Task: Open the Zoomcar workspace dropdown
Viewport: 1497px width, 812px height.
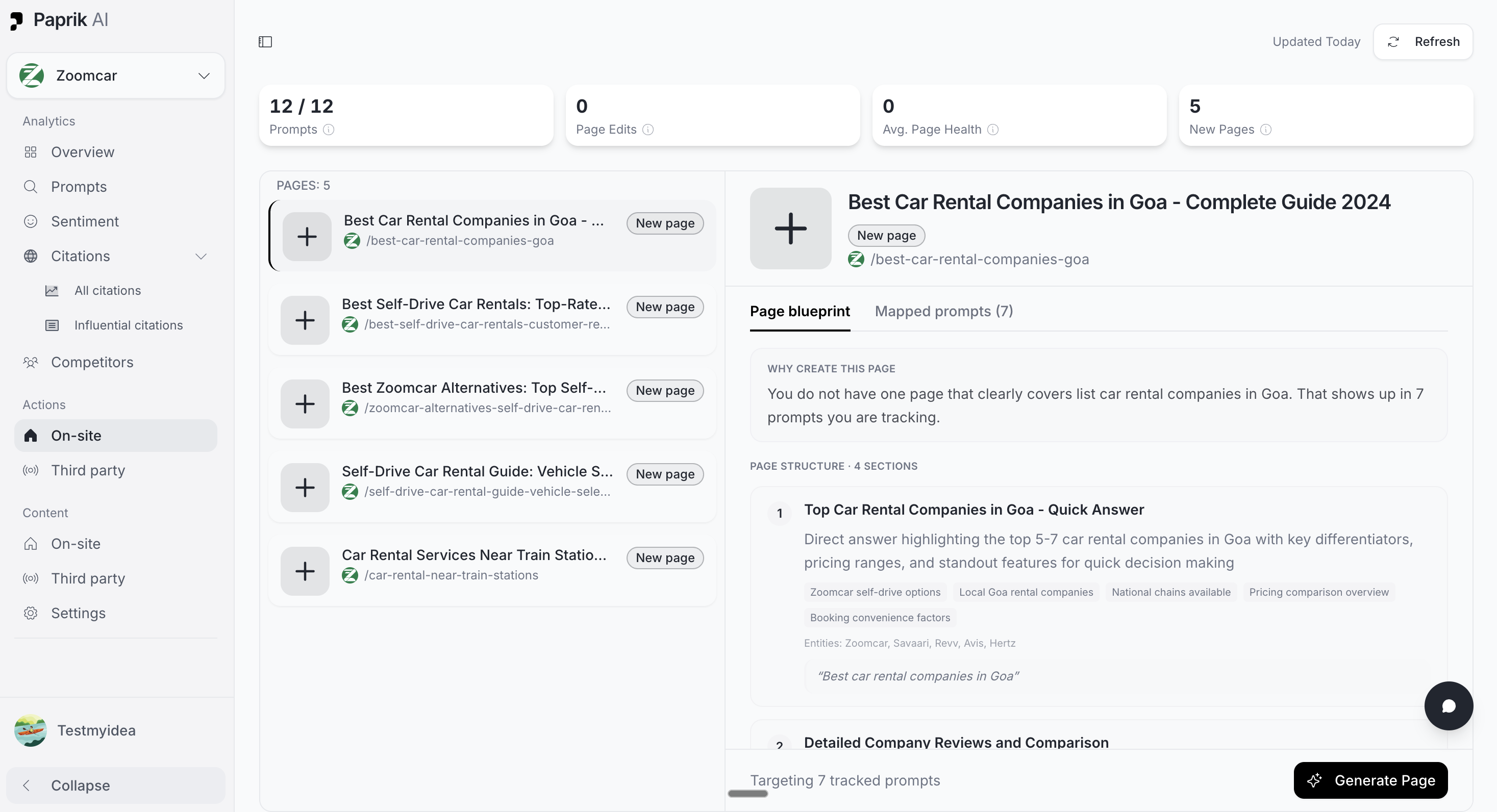Action: click(116, 76)
